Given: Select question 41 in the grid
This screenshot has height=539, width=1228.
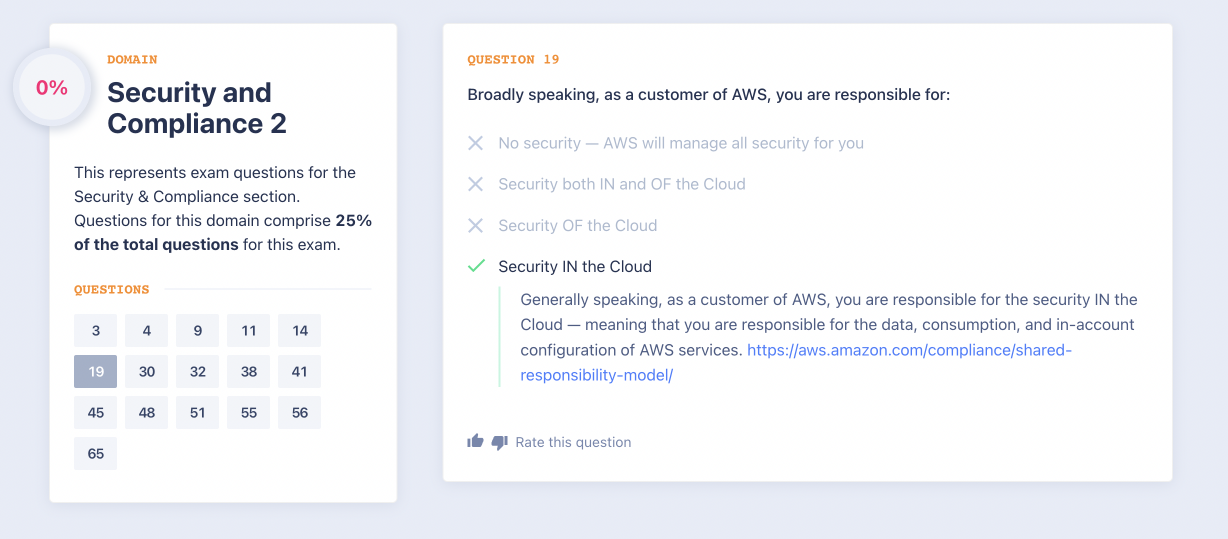Looking at the screenshot, I should (300, 372).
